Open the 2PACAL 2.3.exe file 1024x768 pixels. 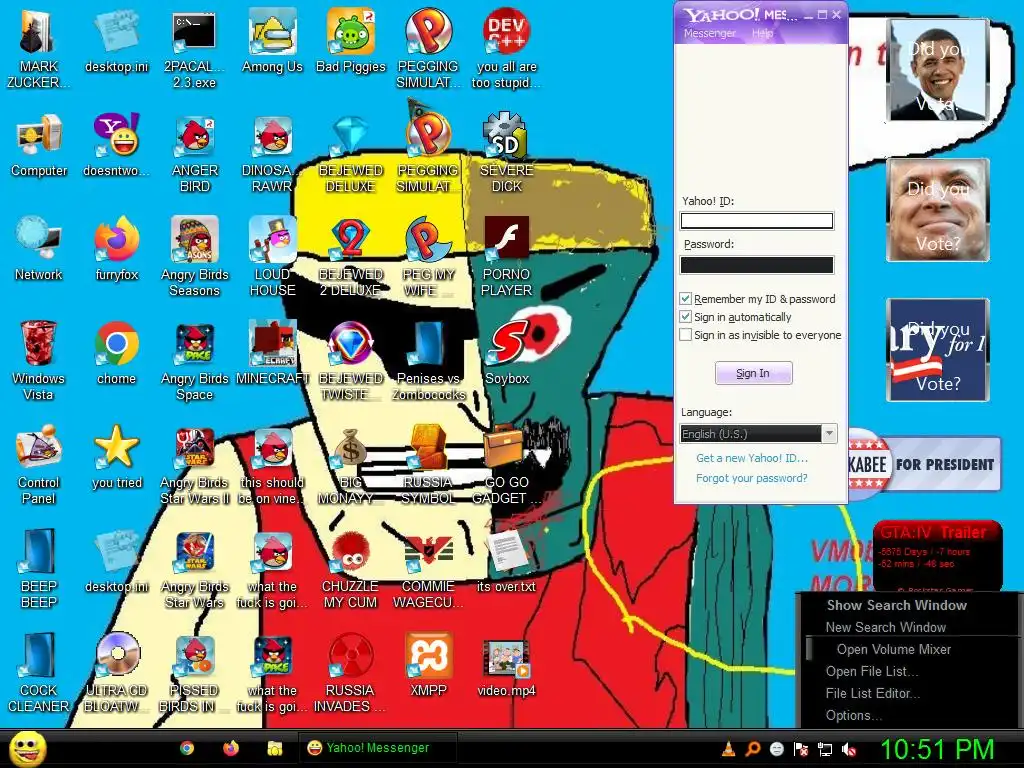tap(194, 49)
